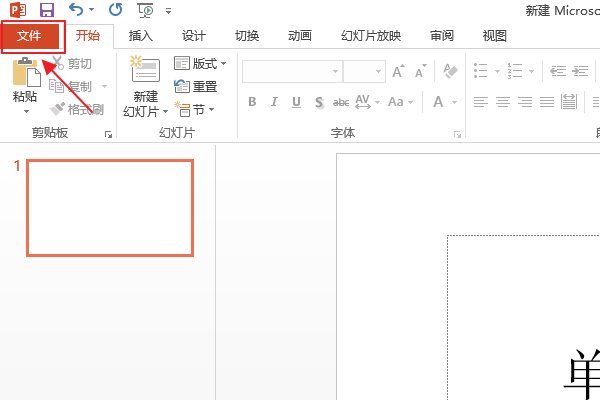The image size is (600, 400).
Task: Open the 动画 (Animations) tab
Action: (x=300, y=36)
